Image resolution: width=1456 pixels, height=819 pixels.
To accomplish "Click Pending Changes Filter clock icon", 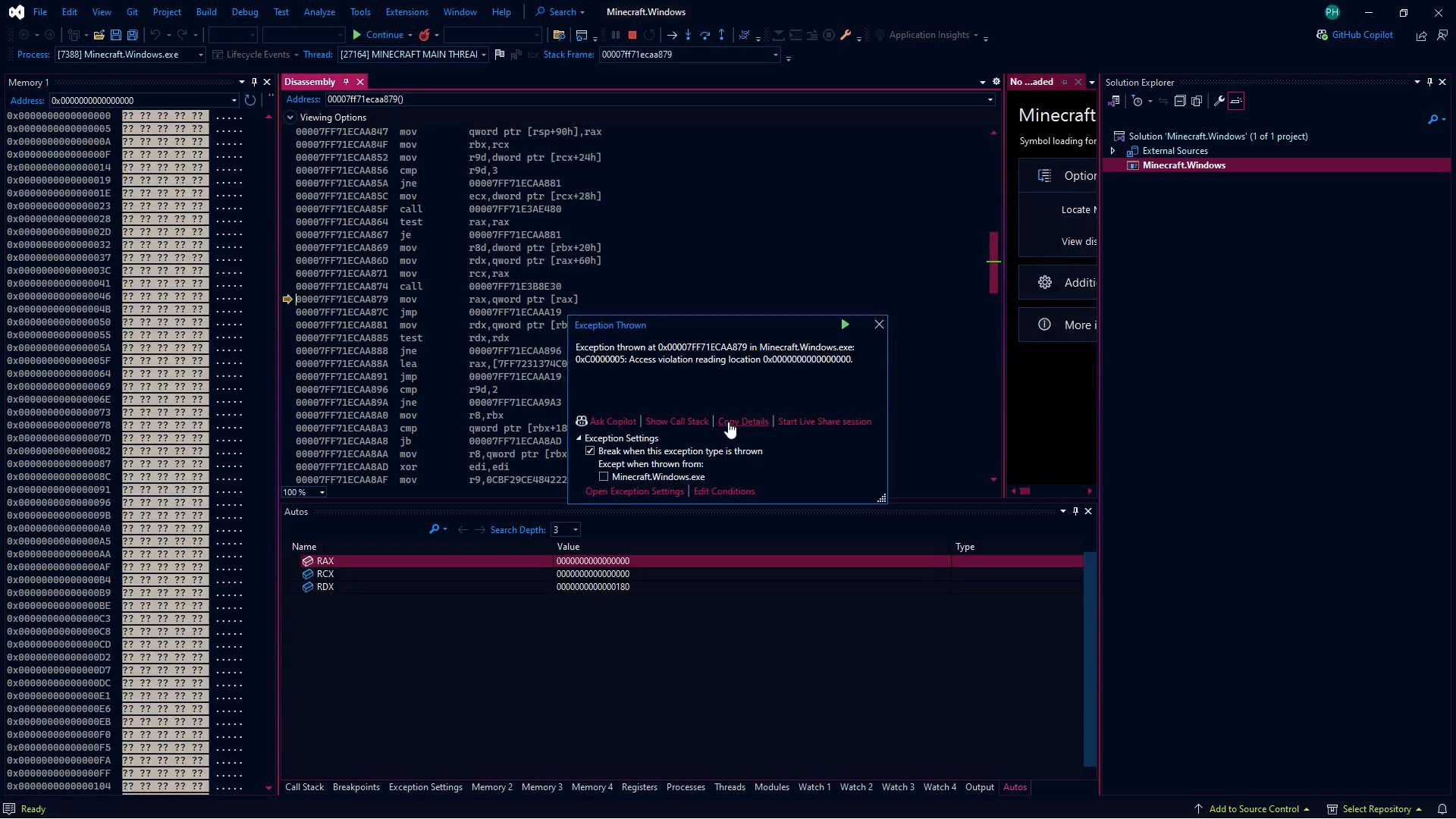I will point(1137,101).
